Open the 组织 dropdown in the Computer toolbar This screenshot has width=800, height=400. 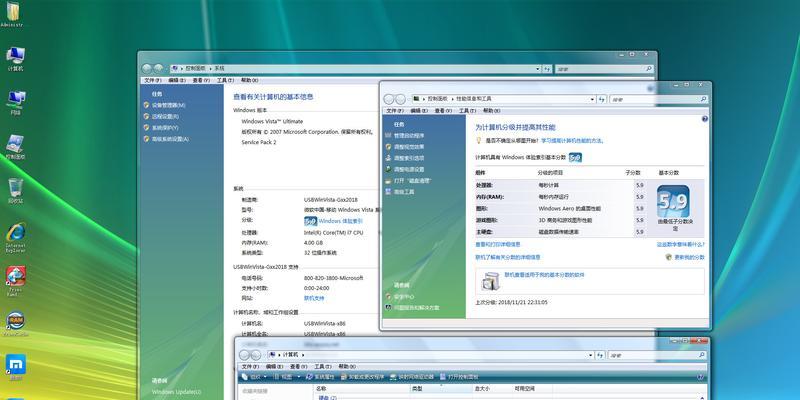254,377
